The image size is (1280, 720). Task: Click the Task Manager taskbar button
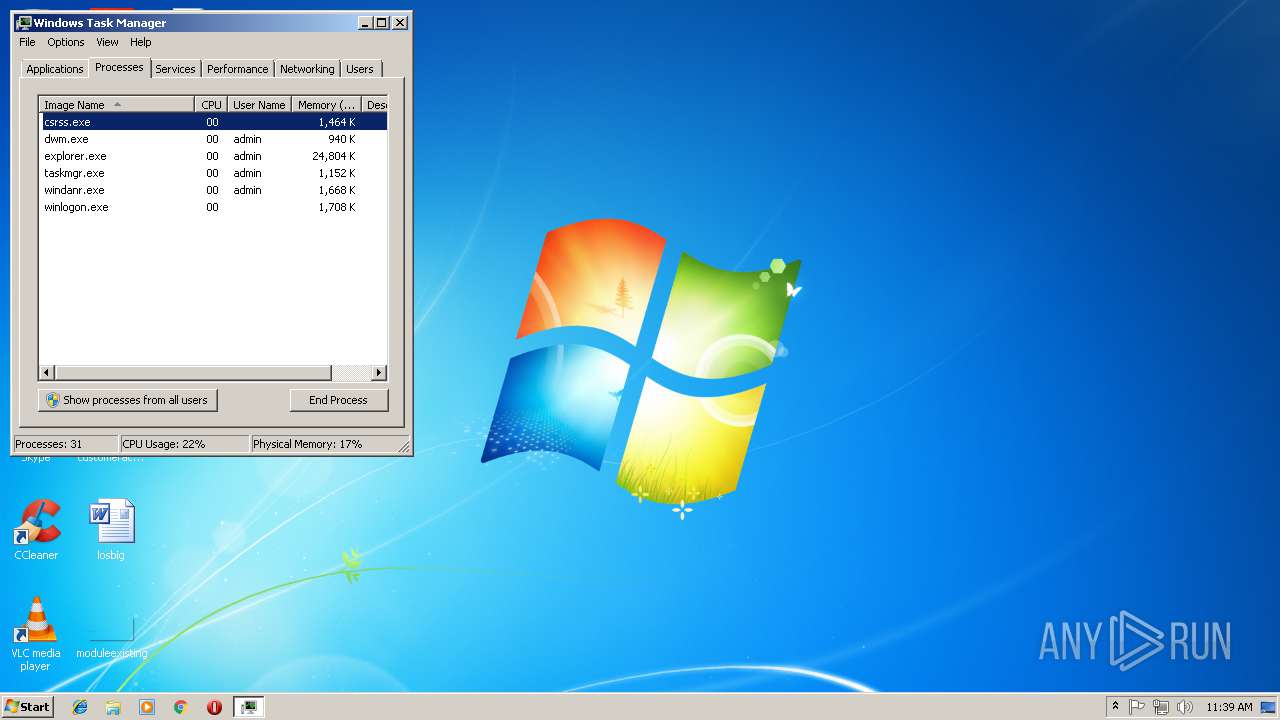click(x=249, y=707)
